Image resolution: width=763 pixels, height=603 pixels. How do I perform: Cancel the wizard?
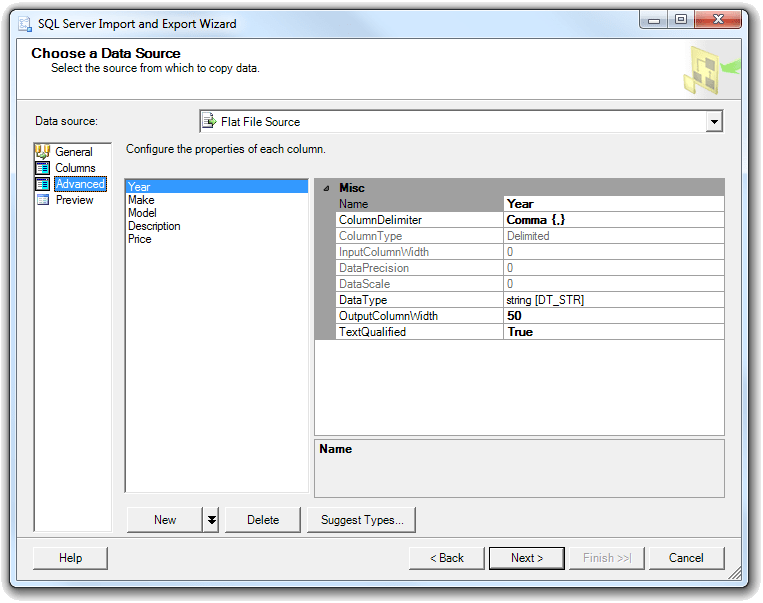(x=686, y=558)
